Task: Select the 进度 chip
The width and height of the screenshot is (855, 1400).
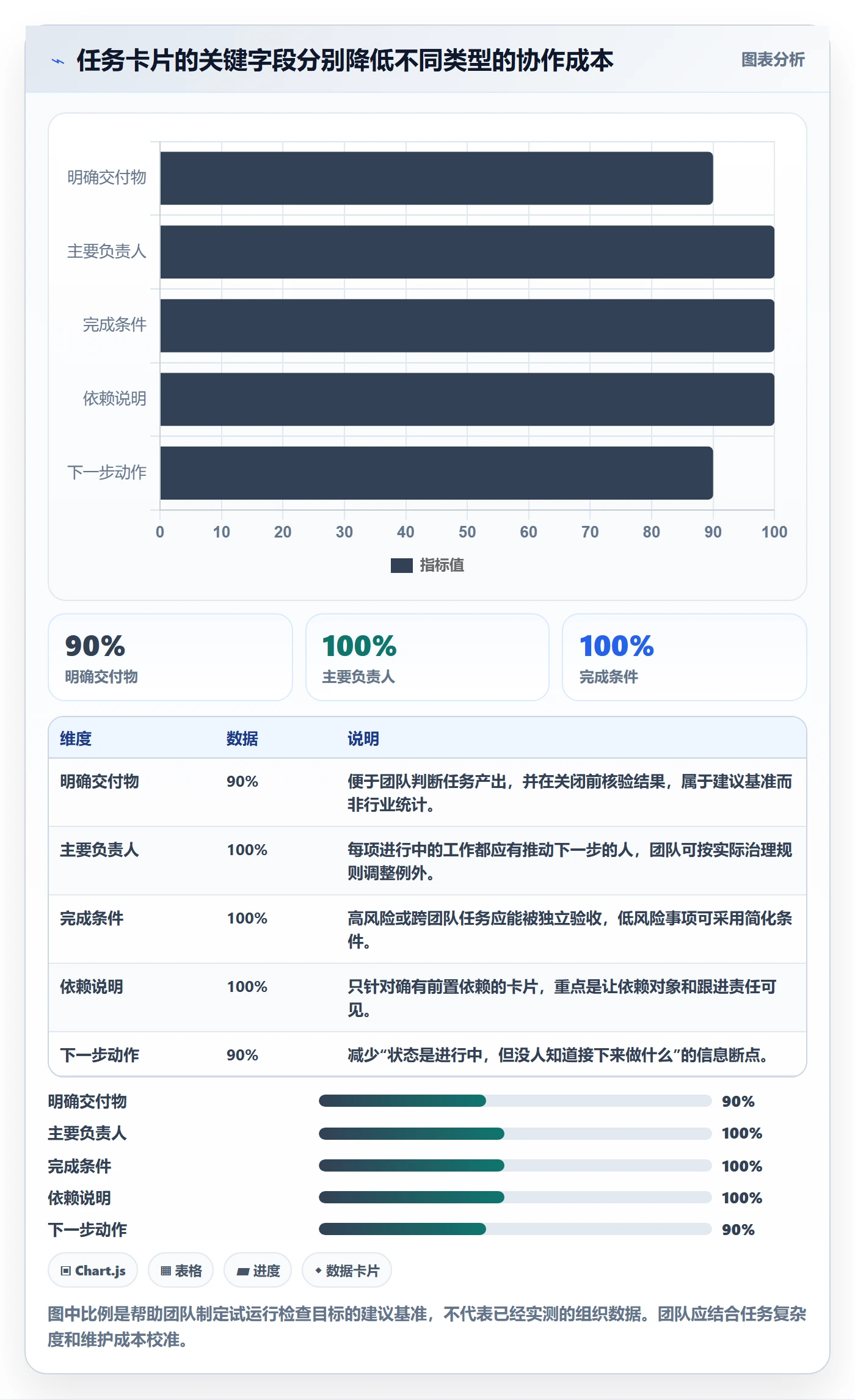Action: click(x=258, y=1271)
